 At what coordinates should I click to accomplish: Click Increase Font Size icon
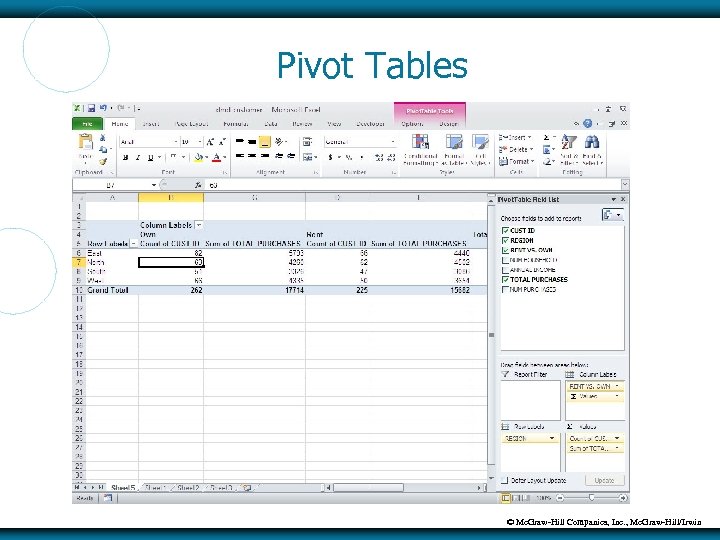click(210, 142)
